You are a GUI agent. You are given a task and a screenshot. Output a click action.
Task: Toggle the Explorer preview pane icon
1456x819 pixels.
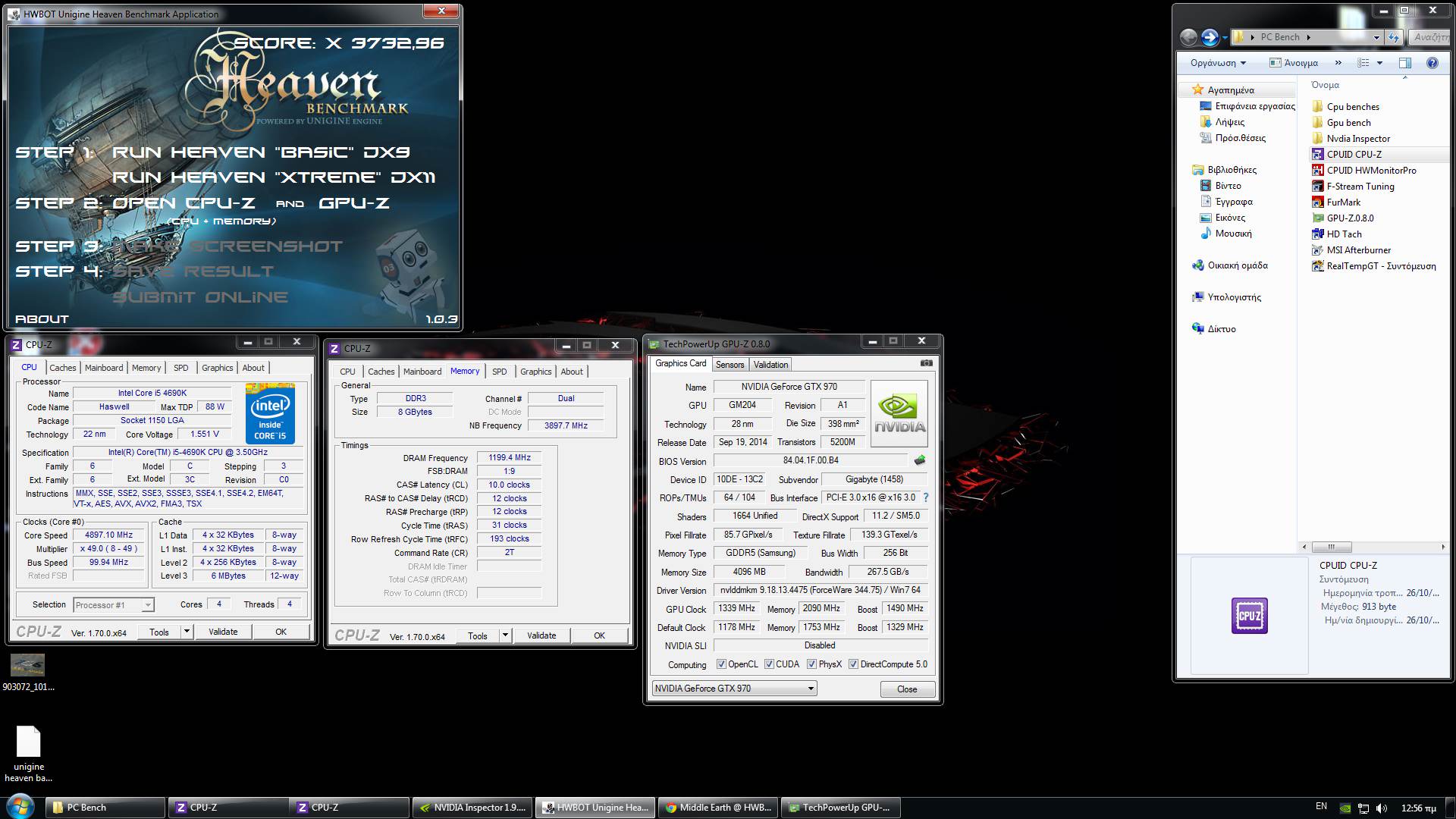pos(1404,63)
